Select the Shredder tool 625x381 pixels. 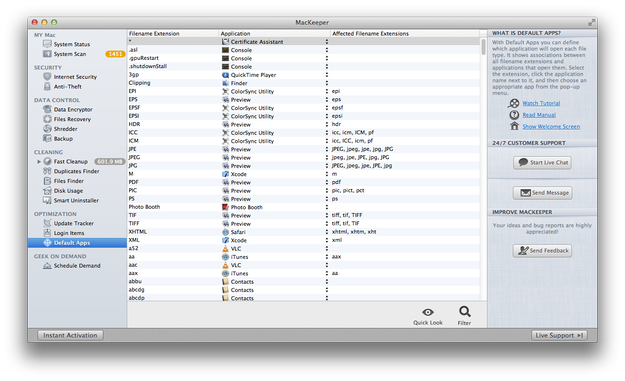coord(65,129)
